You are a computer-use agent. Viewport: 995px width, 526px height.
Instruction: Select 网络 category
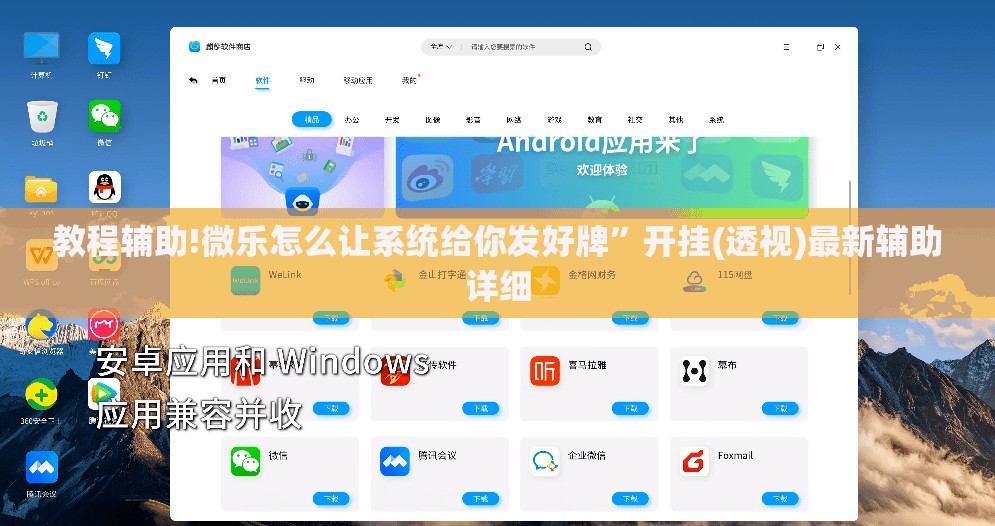click(513, 119)
